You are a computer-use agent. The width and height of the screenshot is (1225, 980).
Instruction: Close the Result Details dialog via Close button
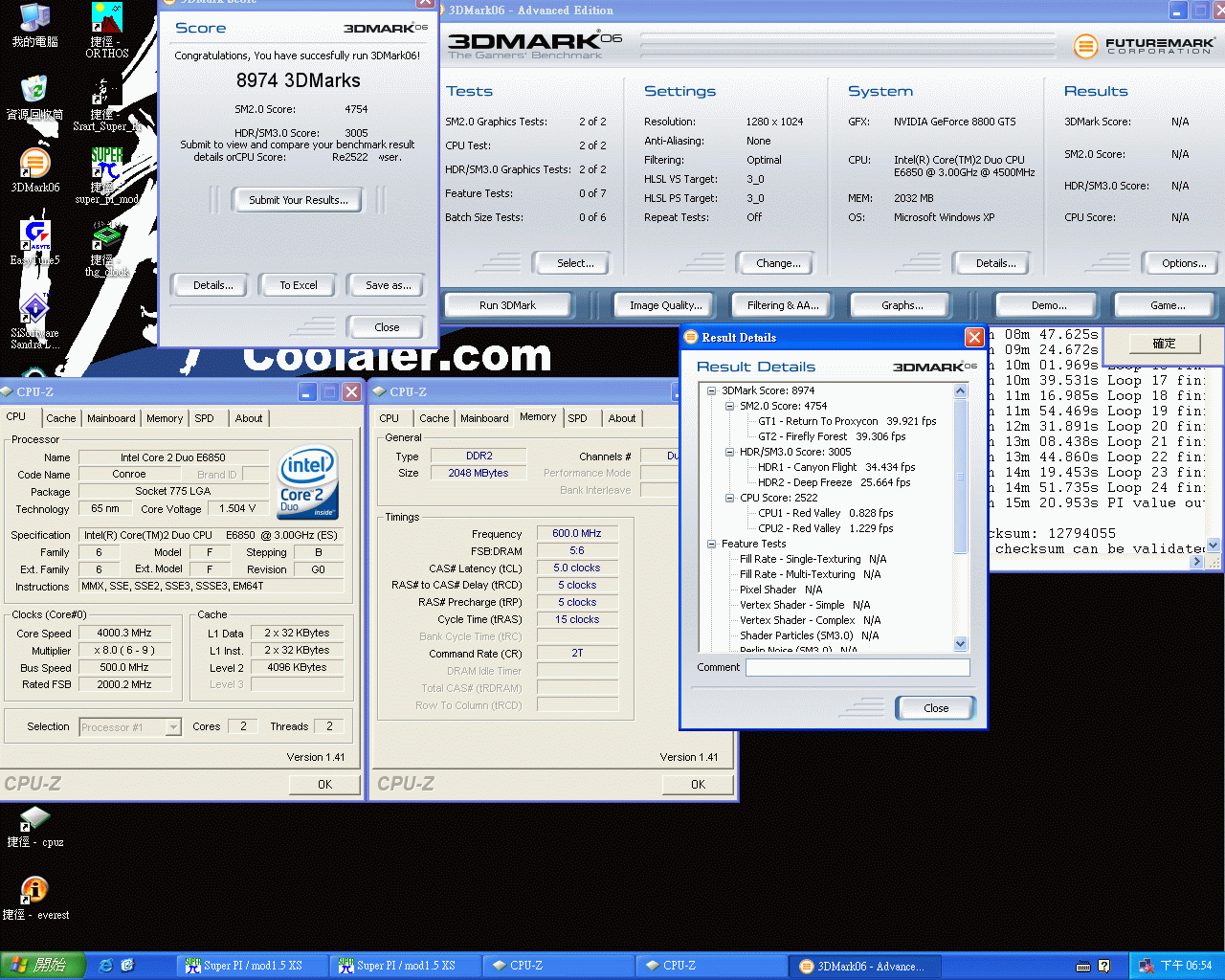[x=936, y=708]
